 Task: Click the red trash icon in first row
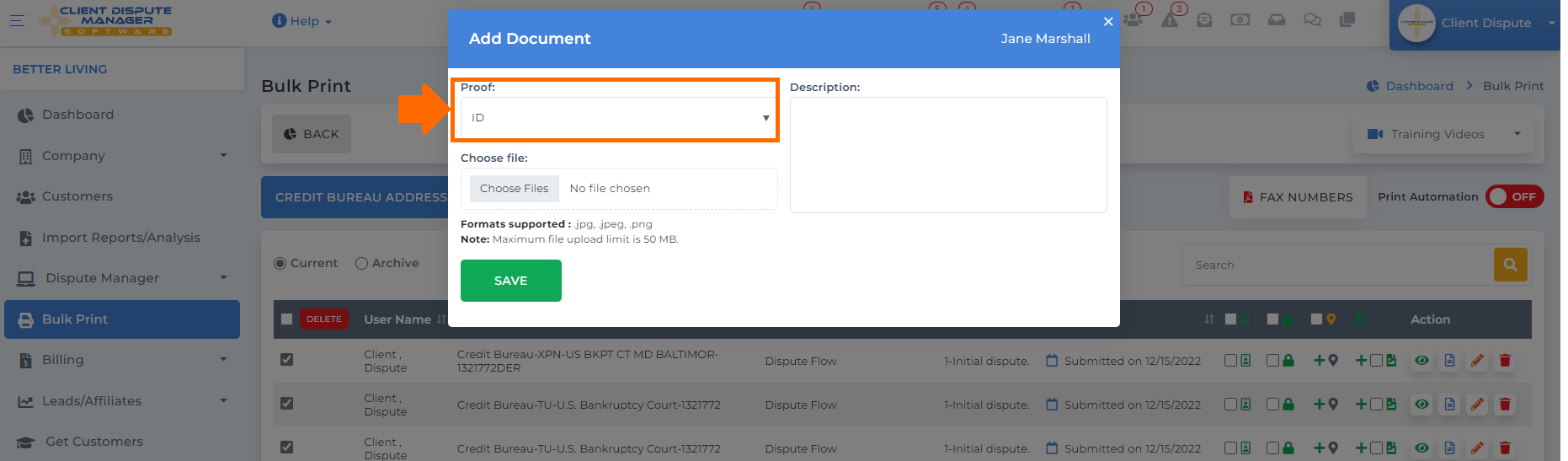1505,361
